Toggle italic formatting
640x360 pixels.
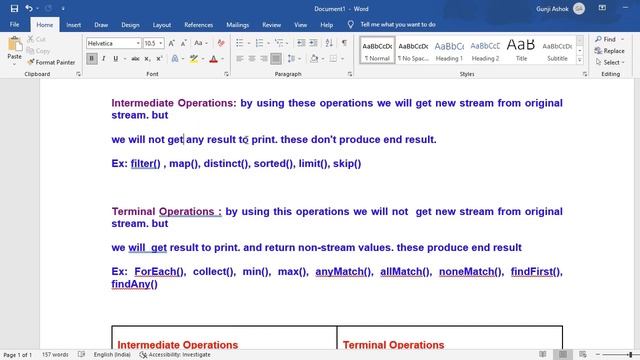(104, 59)
